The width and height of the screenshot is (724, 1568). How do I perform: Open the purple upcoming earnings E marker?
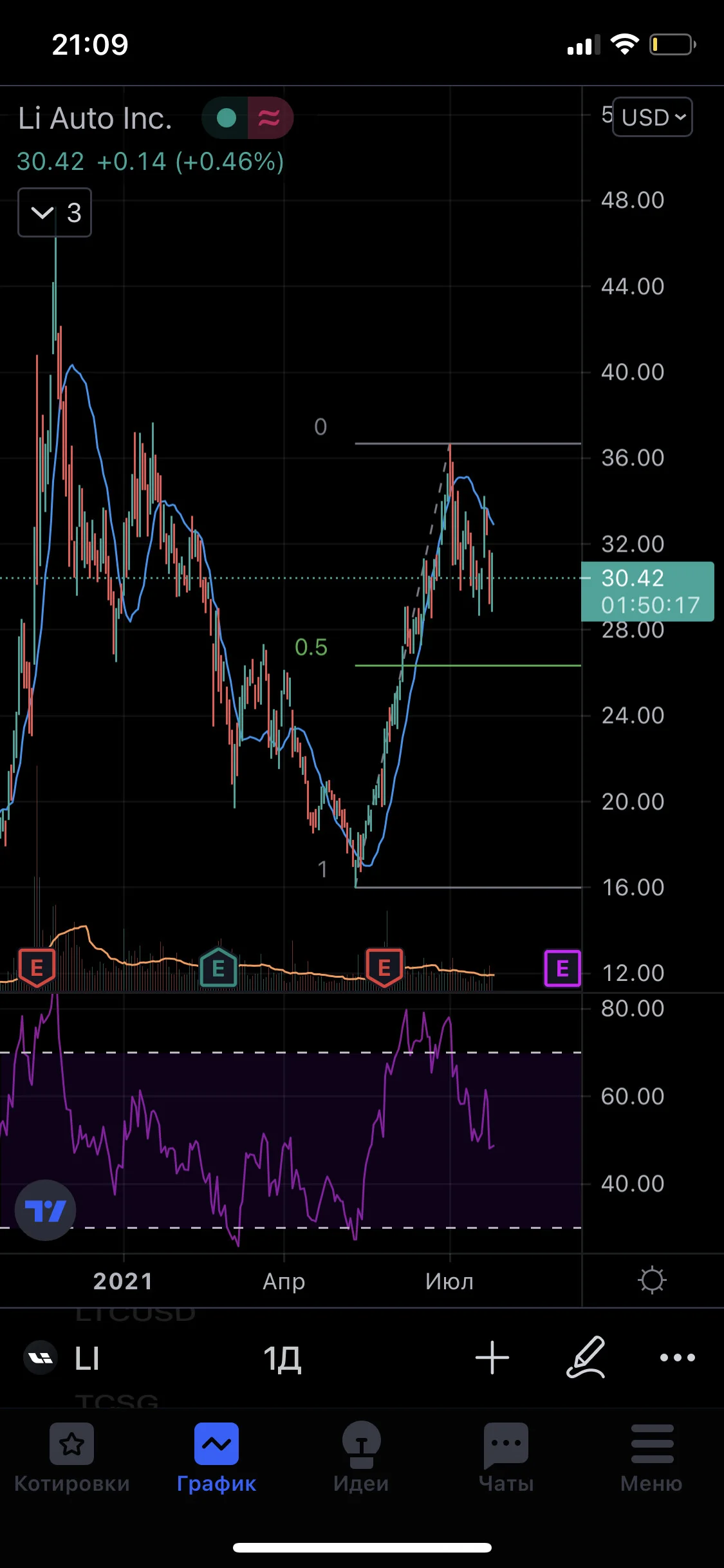click(x=562, y=968)
